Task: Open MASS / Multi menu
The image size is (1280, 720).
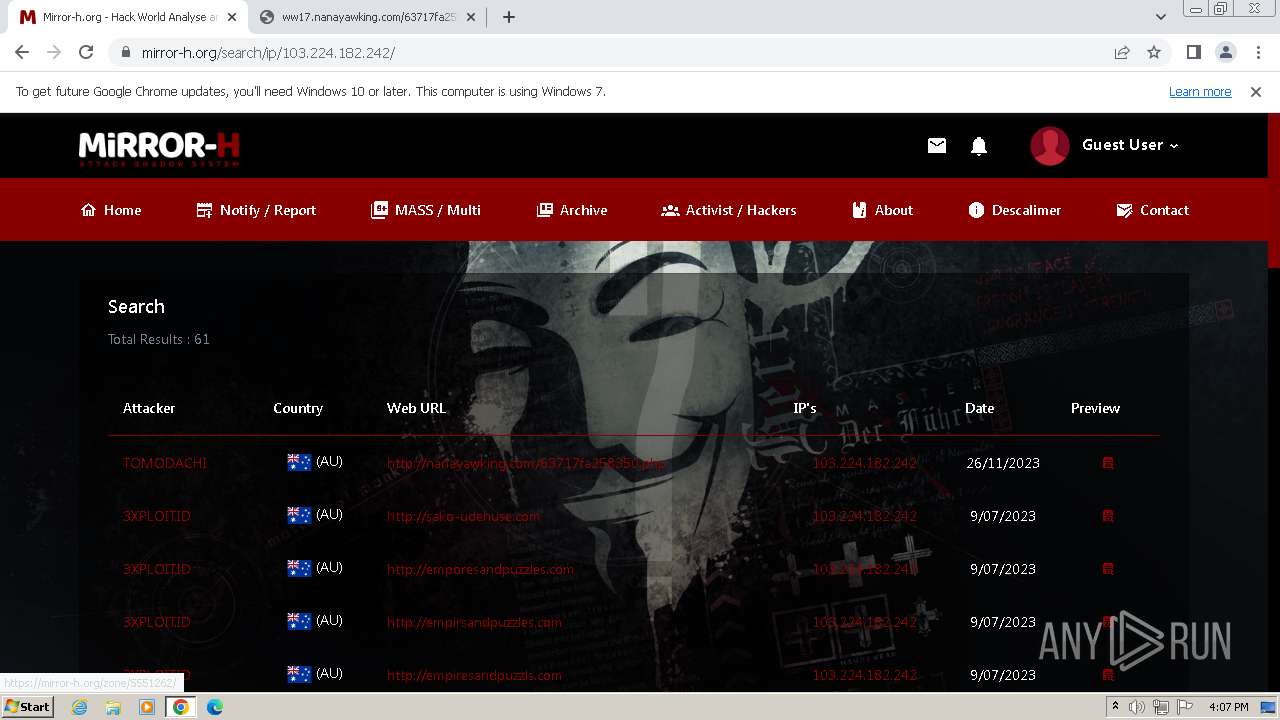Action: point(426,210)
